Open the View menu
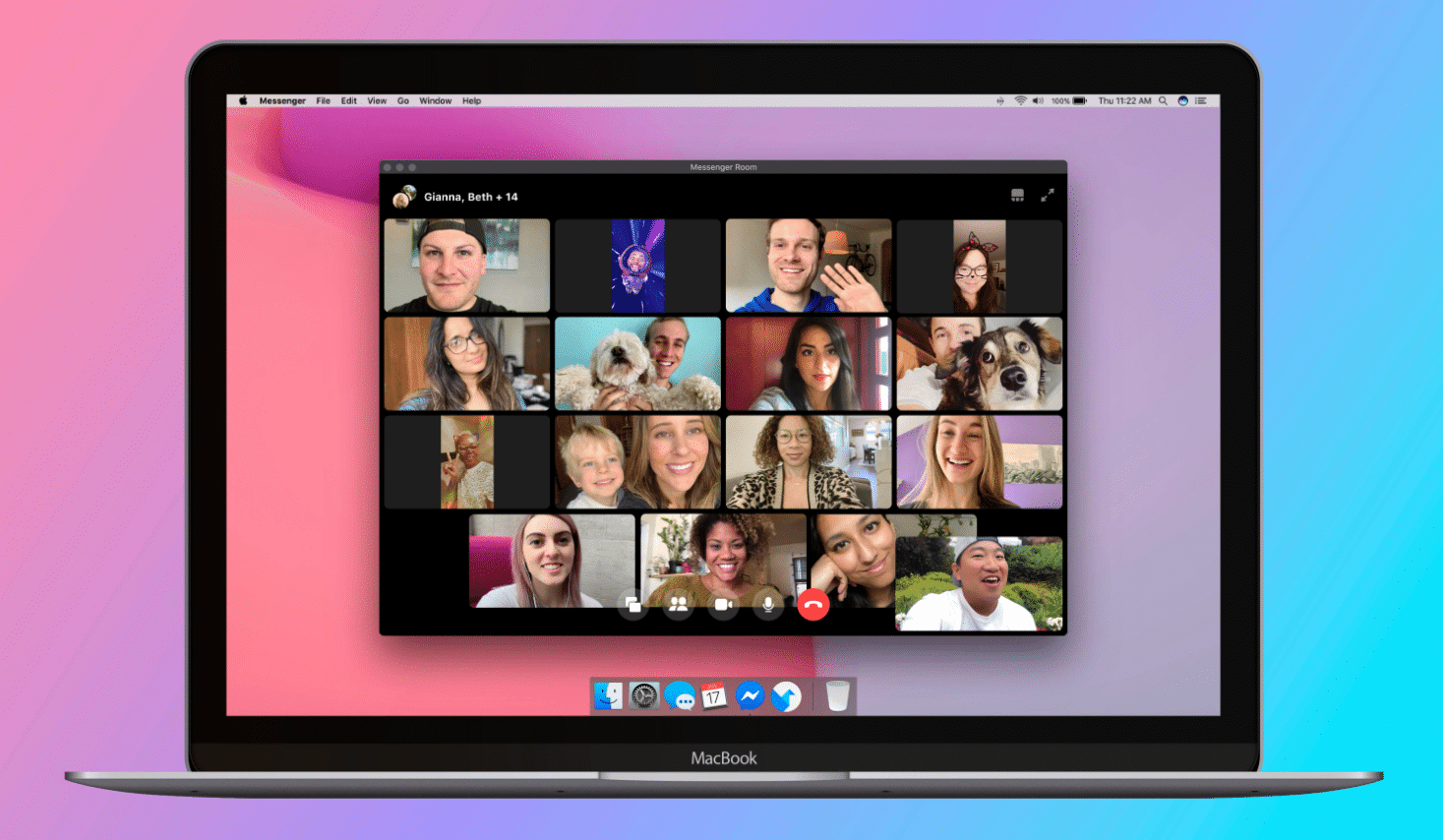1443x840 pixels. 377,100
